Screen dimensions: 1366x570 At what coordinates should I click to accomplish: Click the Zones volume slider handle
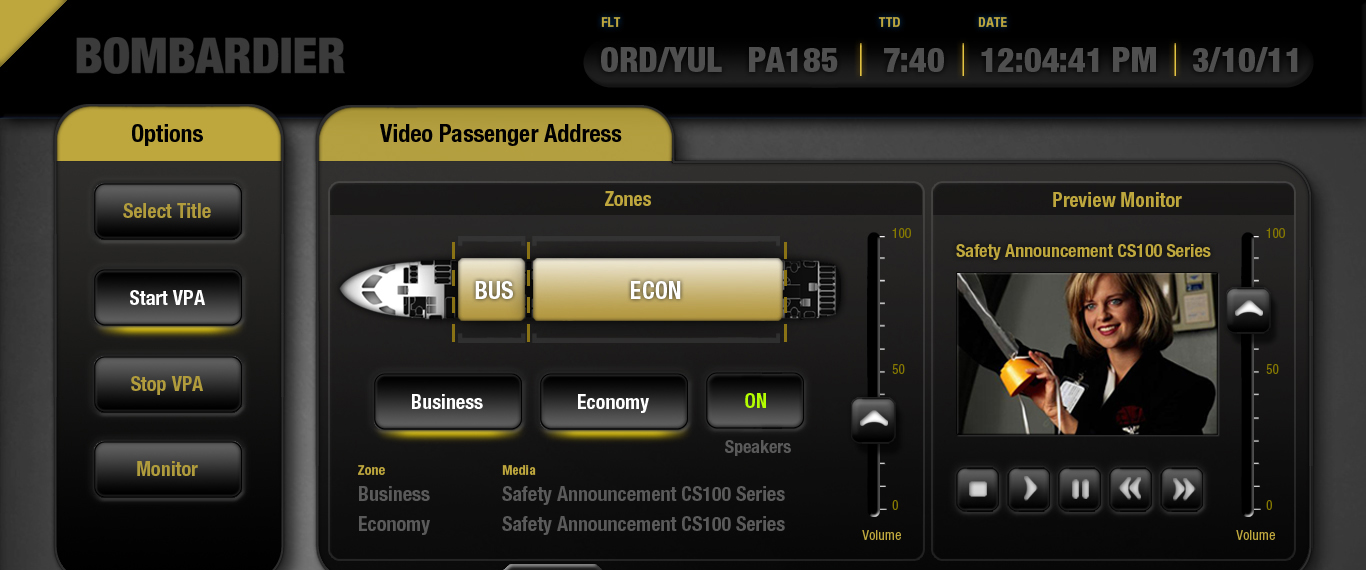(x=874, y=421)
